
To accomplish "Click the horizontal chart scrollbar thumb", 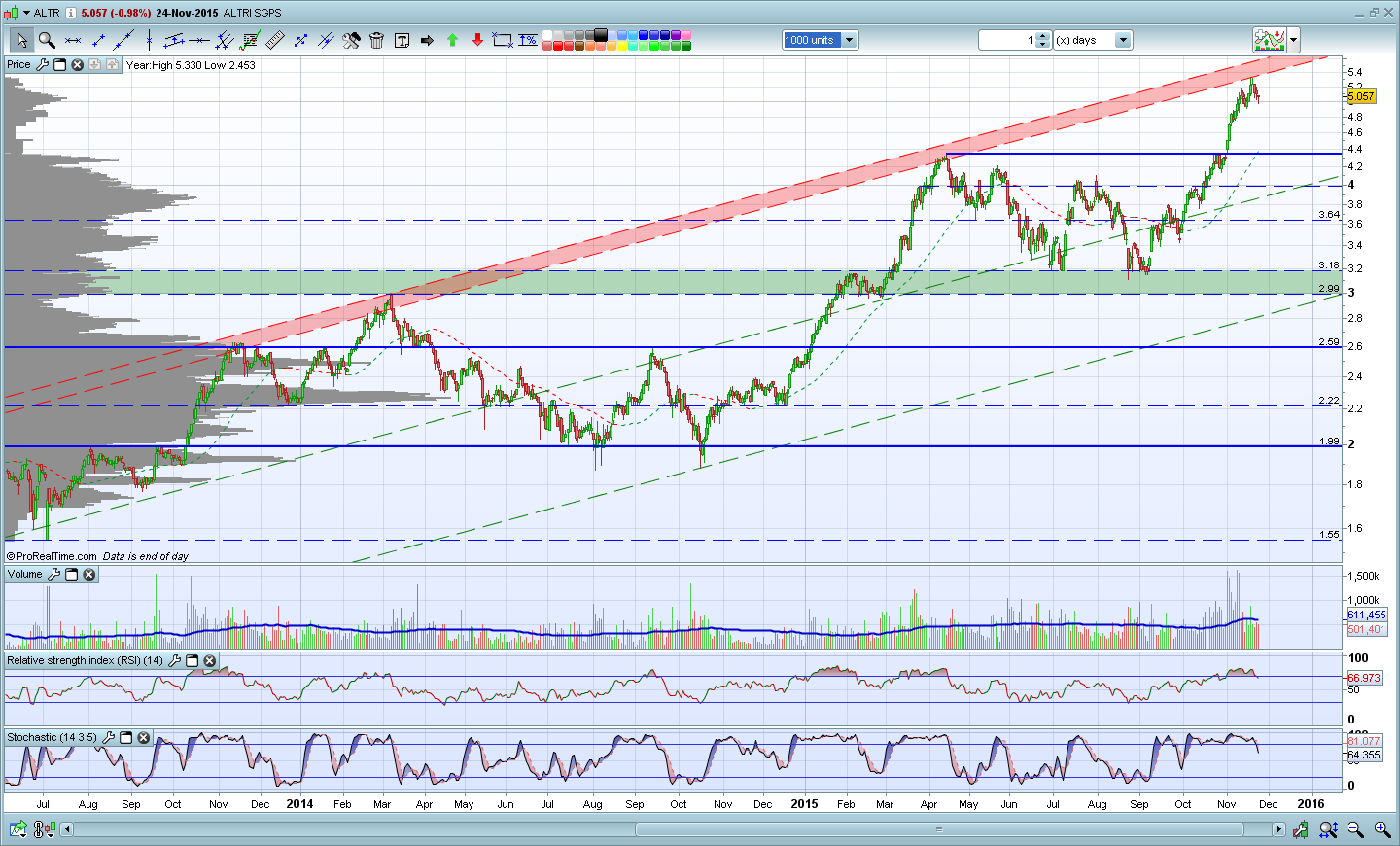I will click(x=939, y=829).
